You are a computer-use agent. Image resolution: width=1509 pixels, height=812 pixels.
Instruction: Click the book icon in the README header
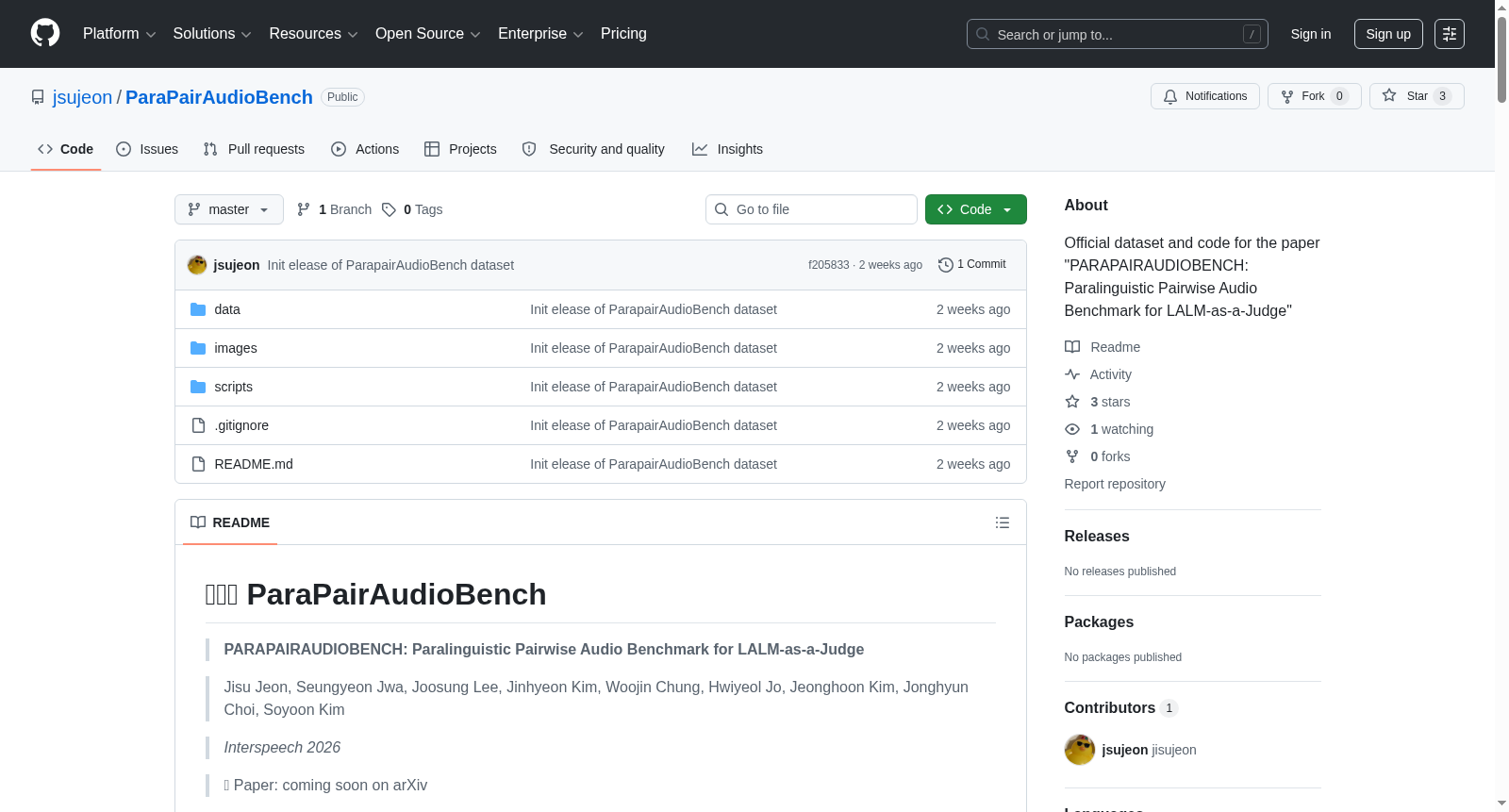(x=198, y=522)
